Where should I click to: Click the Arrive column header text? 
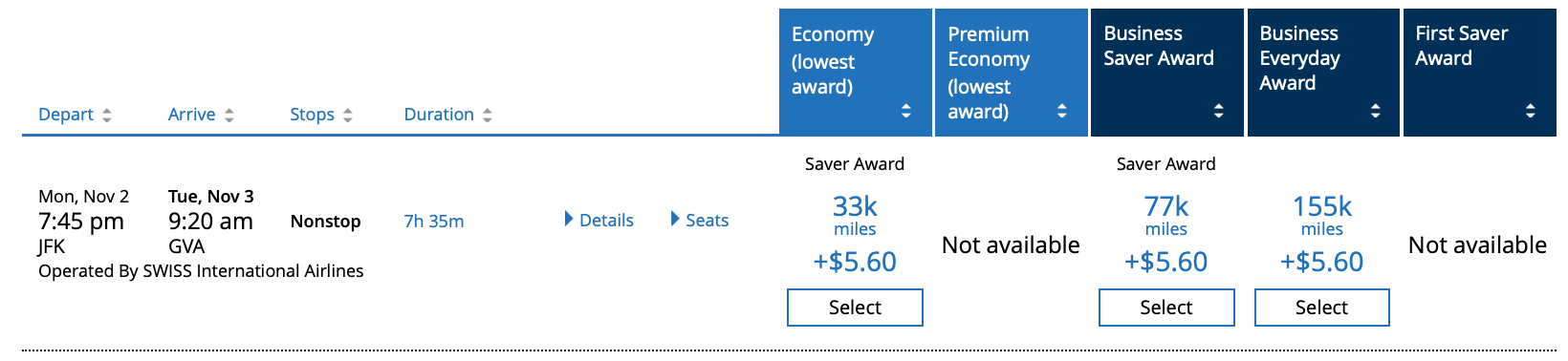[x=192, y=115]
